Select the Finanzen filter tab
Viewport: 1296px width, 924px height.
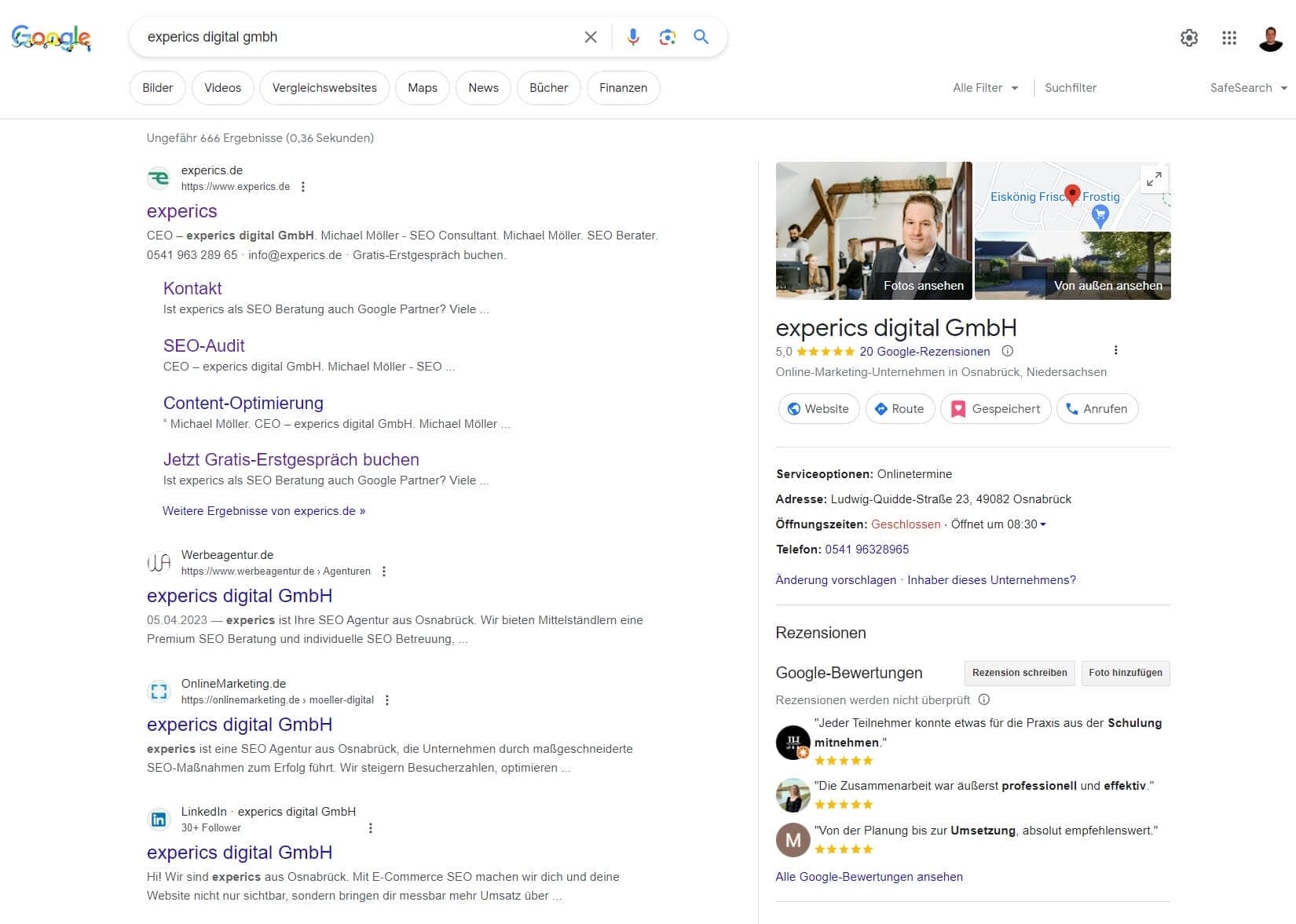(623, 88)
